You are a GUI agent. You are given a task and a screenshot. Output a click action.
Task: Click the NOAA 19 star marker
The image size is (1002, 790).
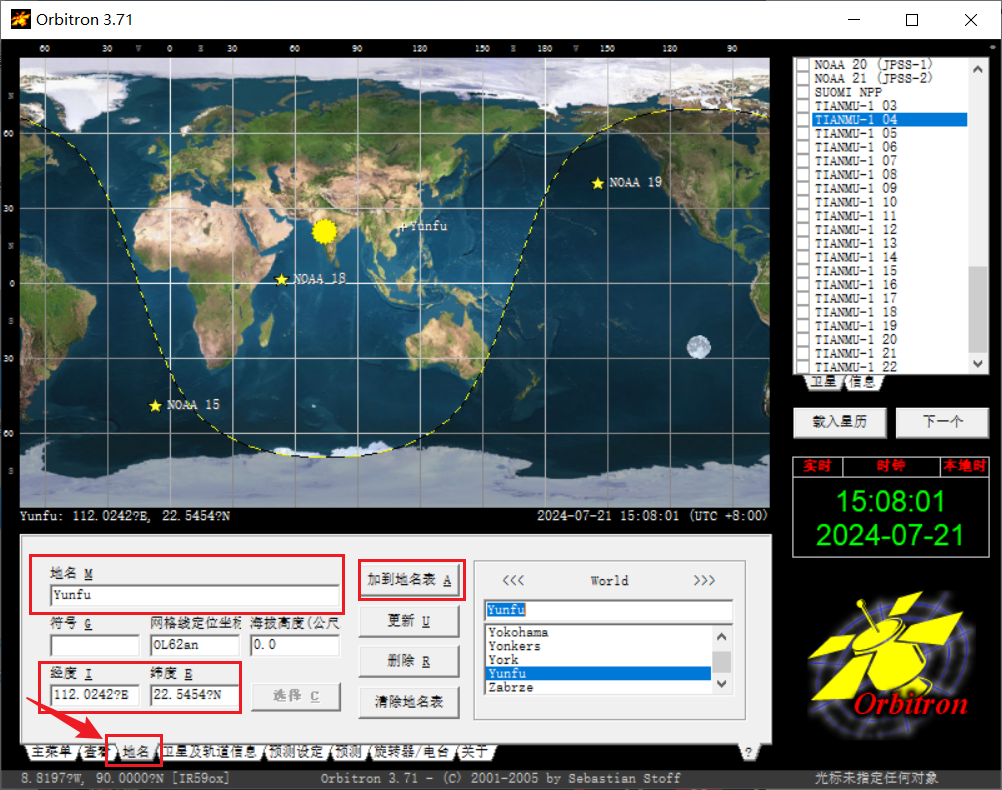(598, 183)
